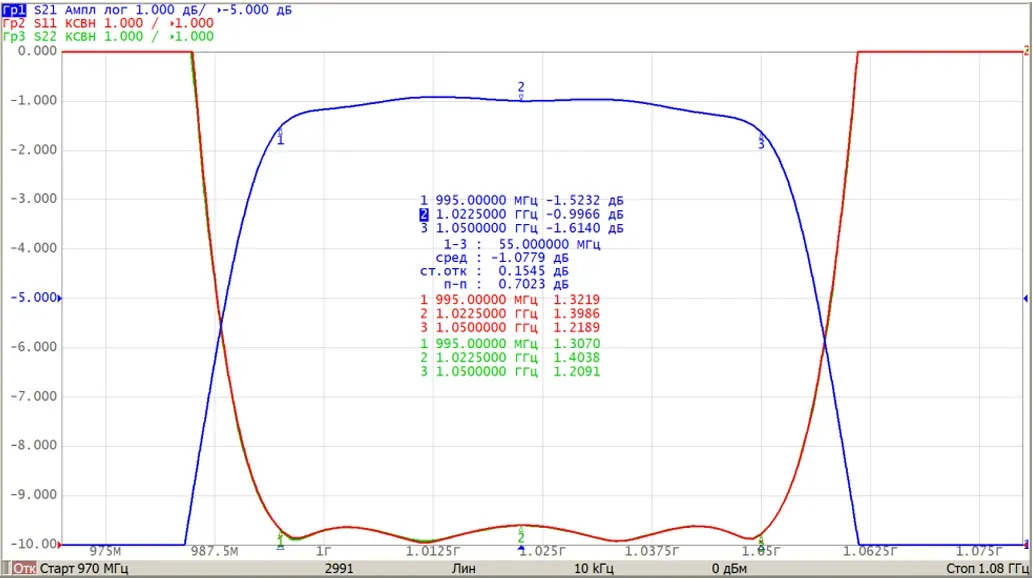
Task: Select marker 3 on the blue S21 curve
Action: pyautogui.click(x=761, y=140)
